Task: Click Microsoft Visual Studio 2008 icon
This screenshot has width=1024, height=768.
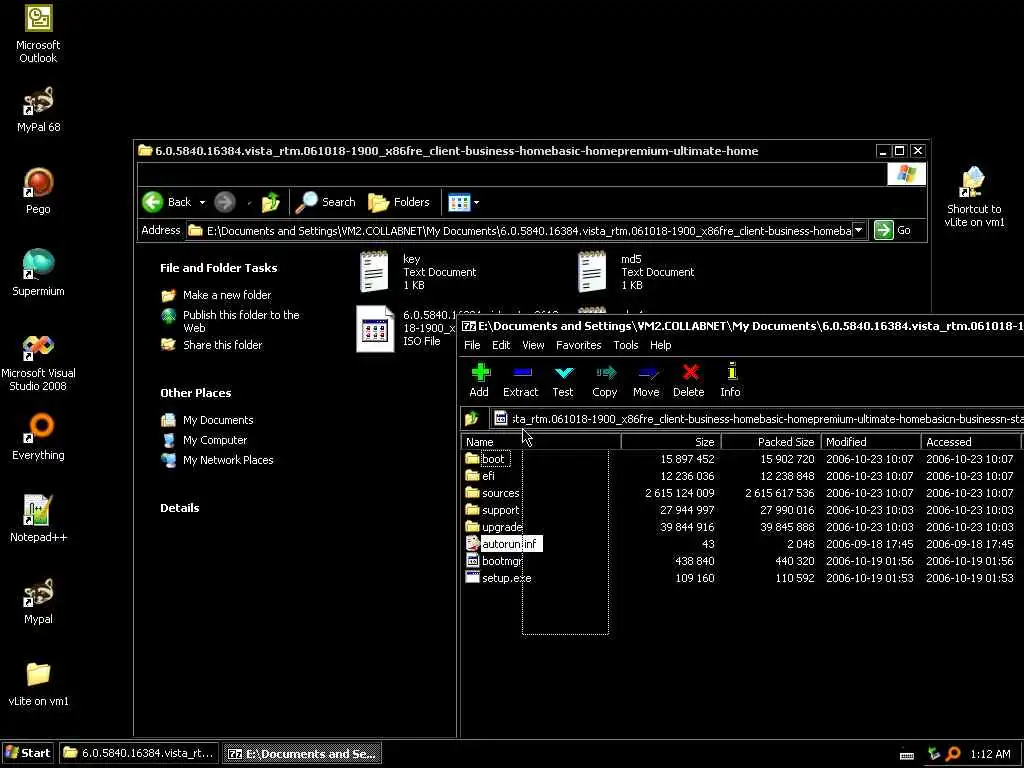Action: [x=38, y=362]
